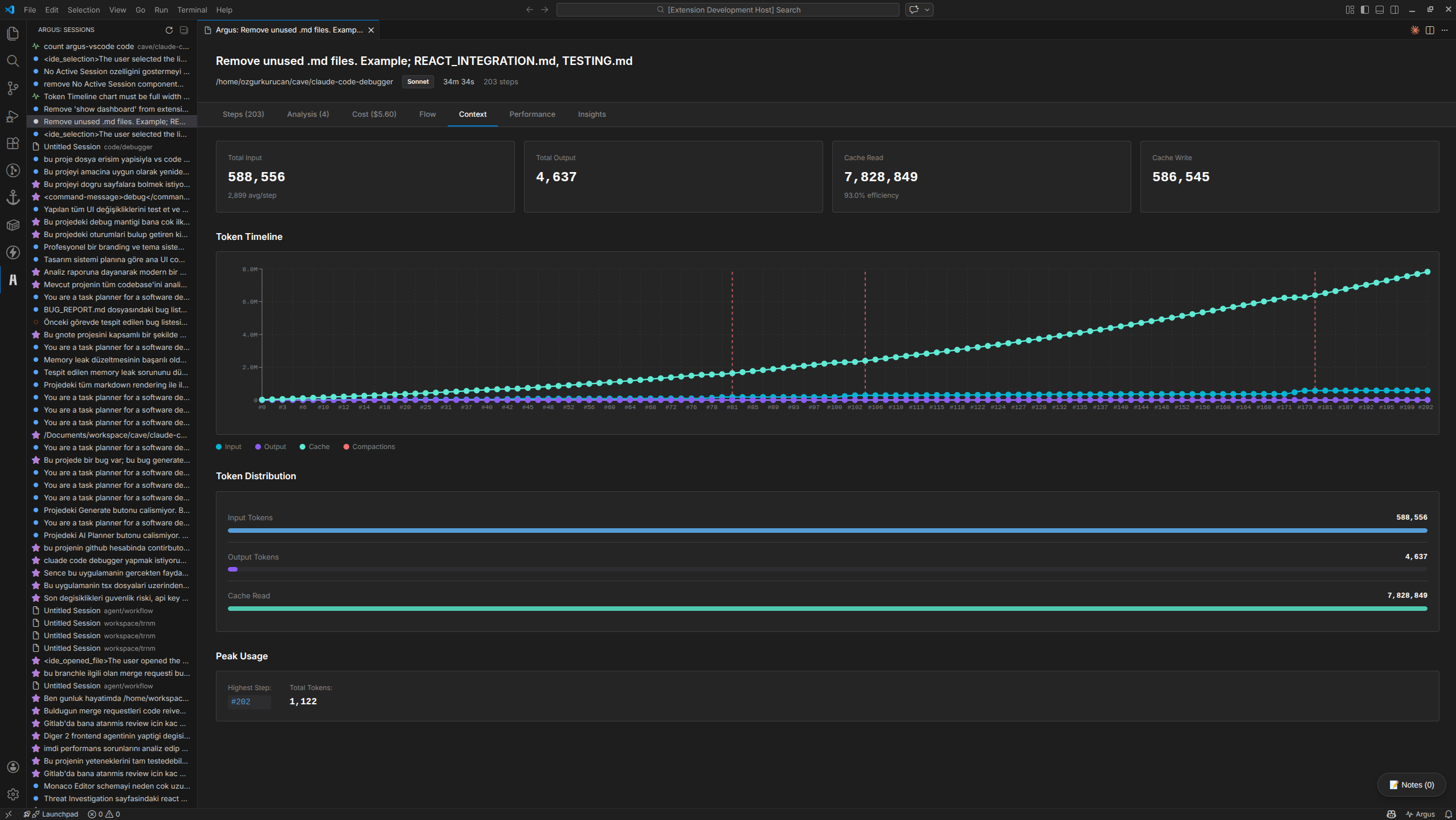Open Settings via the gear icon
This screenshot has width=1456, height=820.
pyautogui.click(x=13, y=794)
